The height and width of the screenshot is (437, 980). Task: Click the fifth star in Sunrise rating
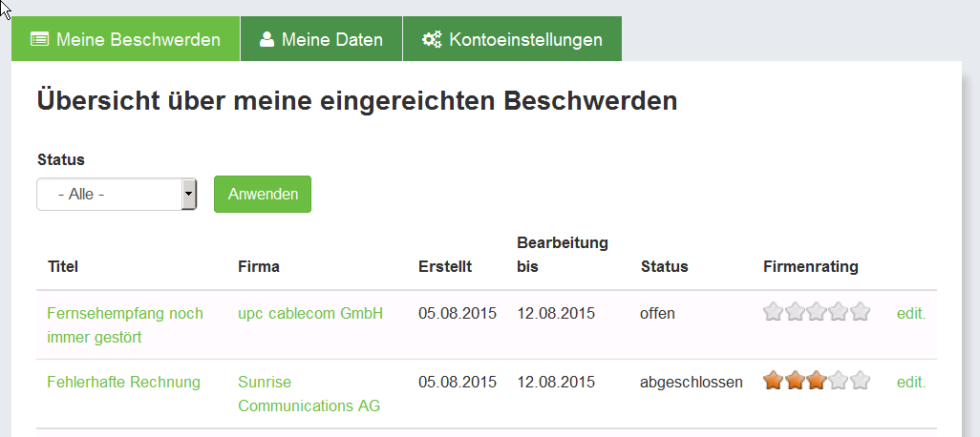click(861, 379)
